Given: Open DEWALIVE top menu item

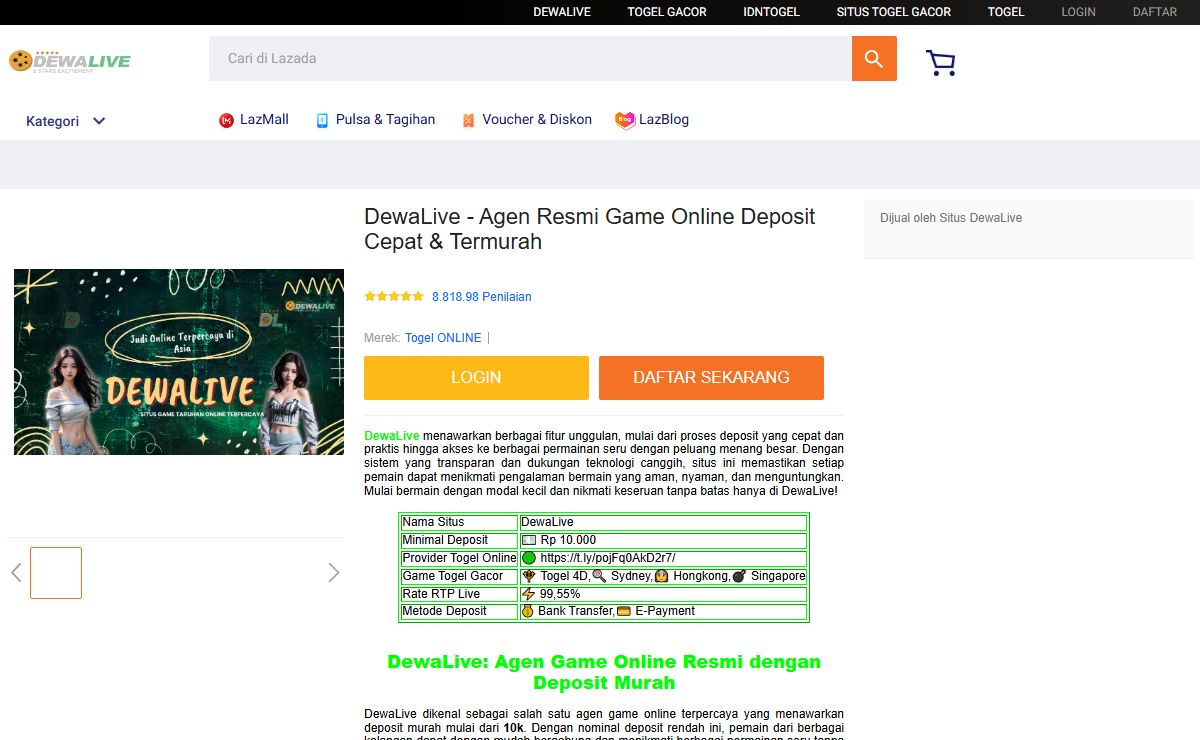Looking at the screenshot, I should coord(562,12).
